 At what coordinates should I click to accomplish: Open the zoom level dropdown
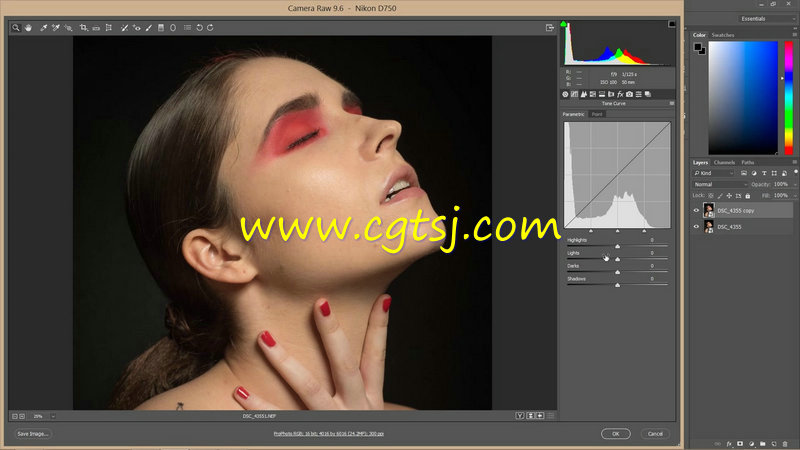coord(53,416)
